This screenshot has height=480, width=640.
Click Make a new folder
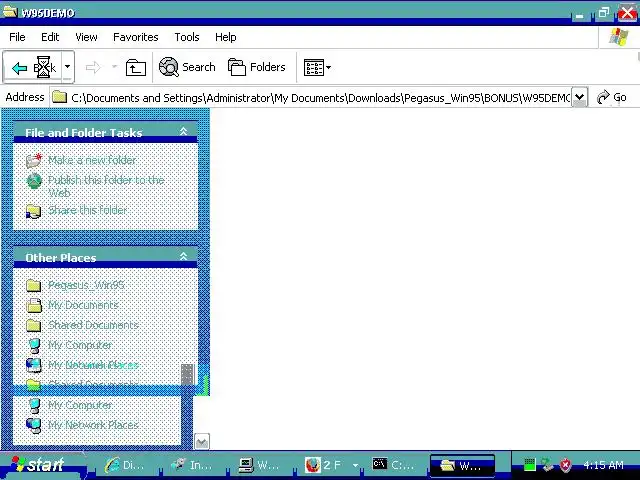(x=92, y=160)
